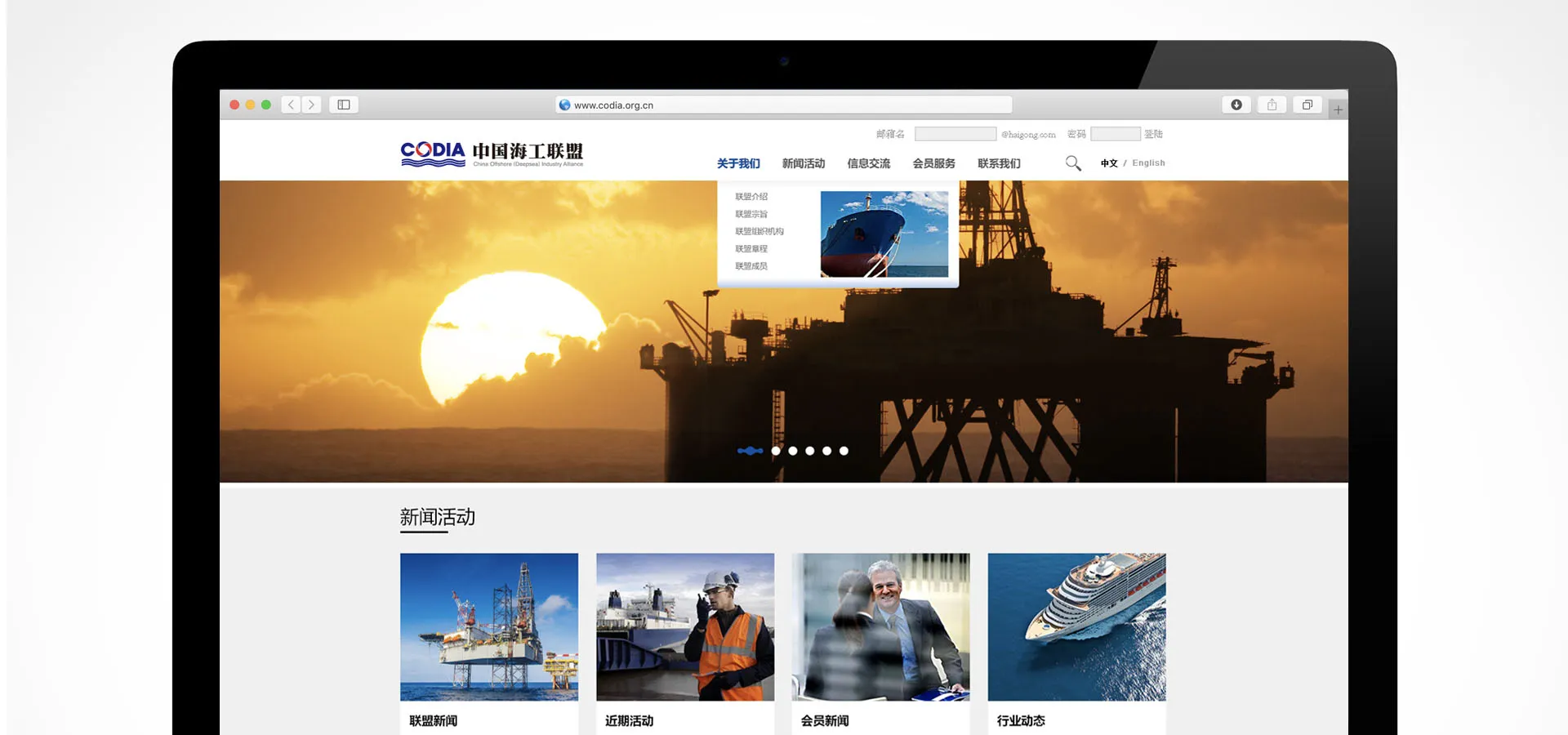Open the downloads icon in browser toolbar

tap(1236, 105)
